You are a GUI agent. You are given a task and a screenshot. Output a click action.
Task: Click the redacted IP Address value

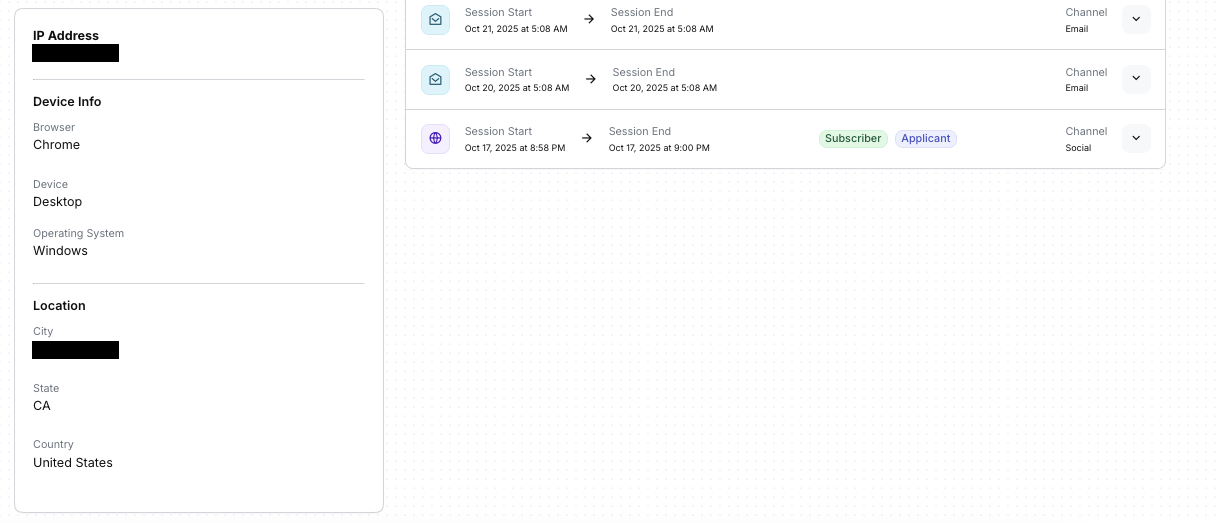75,53
